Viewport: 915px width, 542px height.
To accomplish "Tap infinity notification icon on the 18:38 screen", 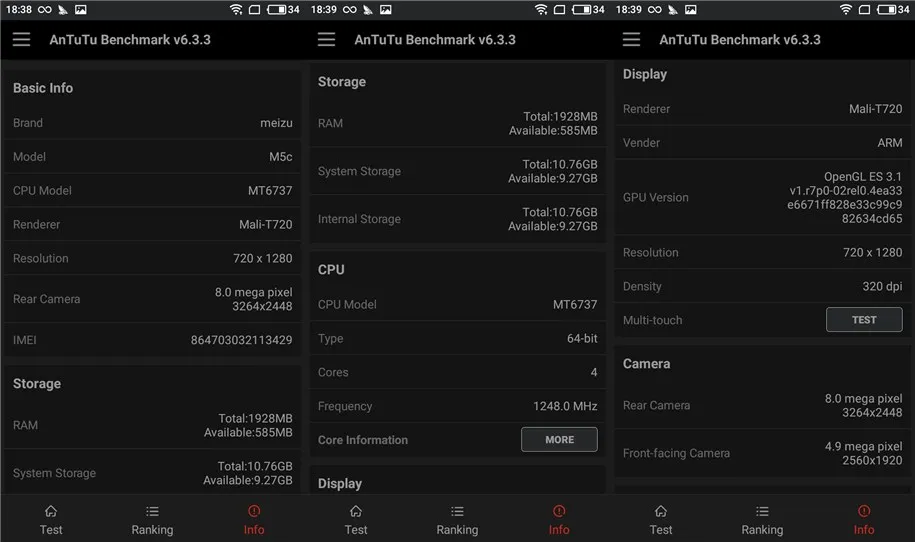I will (44, 9).
